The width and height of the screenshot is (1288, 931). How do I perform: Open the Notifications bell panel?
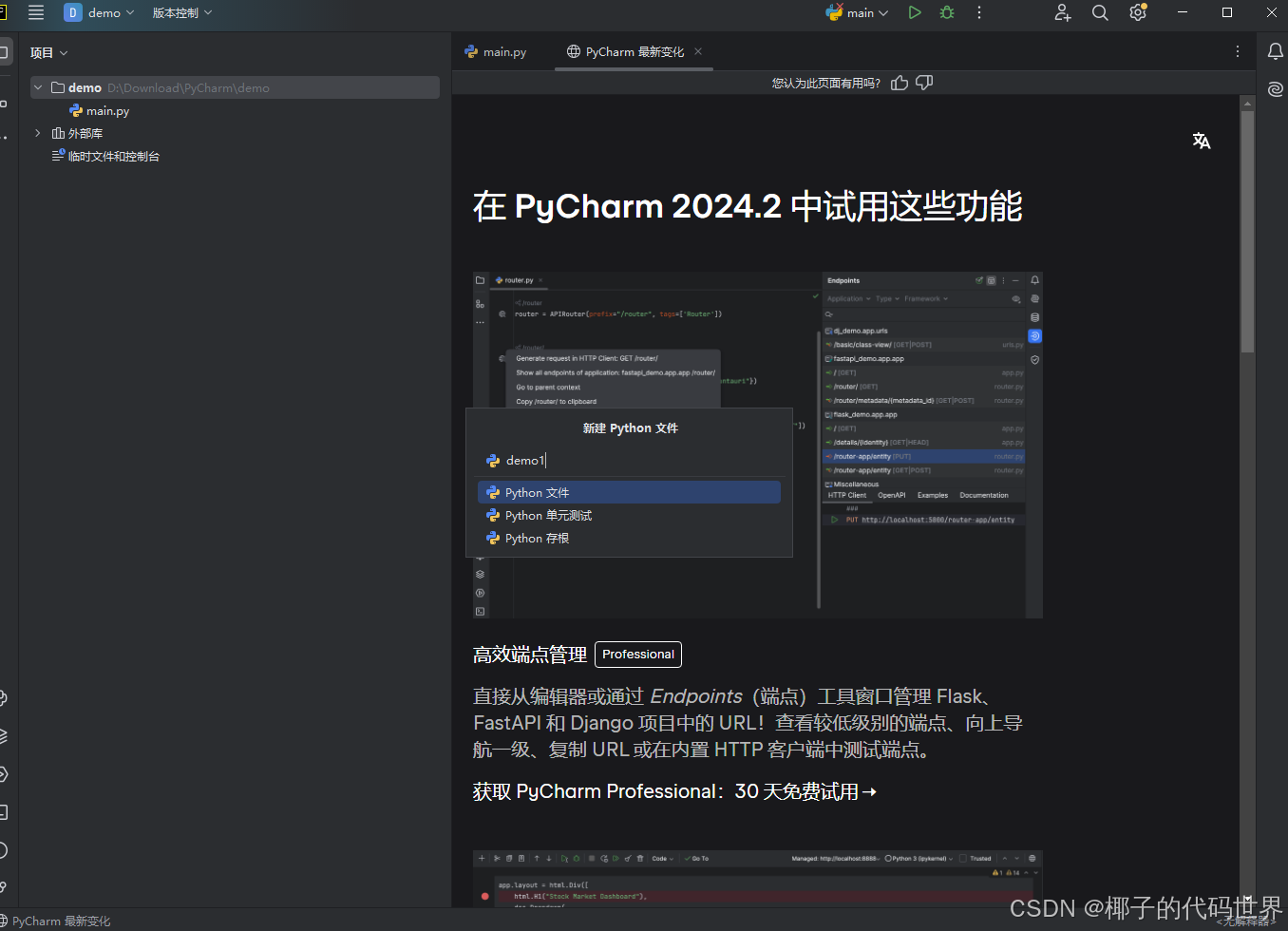click(x=1276, y=51)
